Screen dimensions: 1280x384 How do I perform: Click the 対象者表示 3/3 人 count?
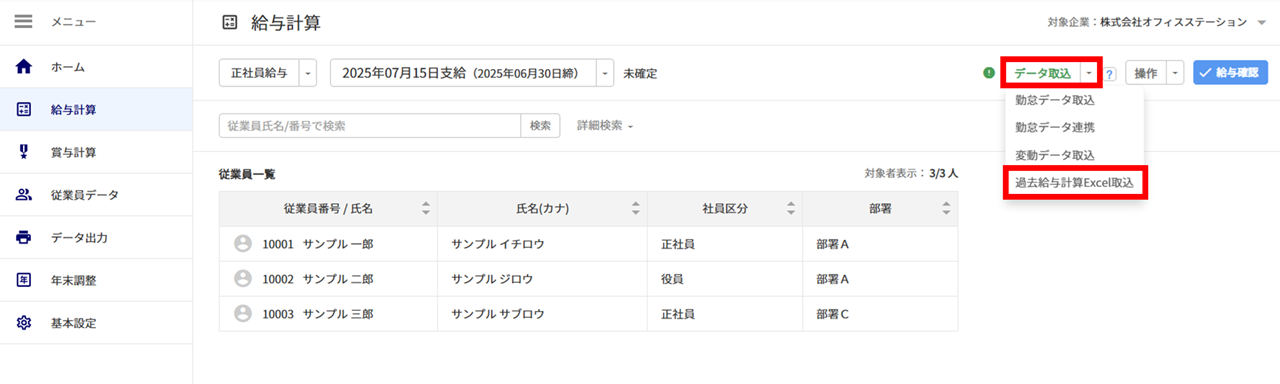(x=911, y=173)
